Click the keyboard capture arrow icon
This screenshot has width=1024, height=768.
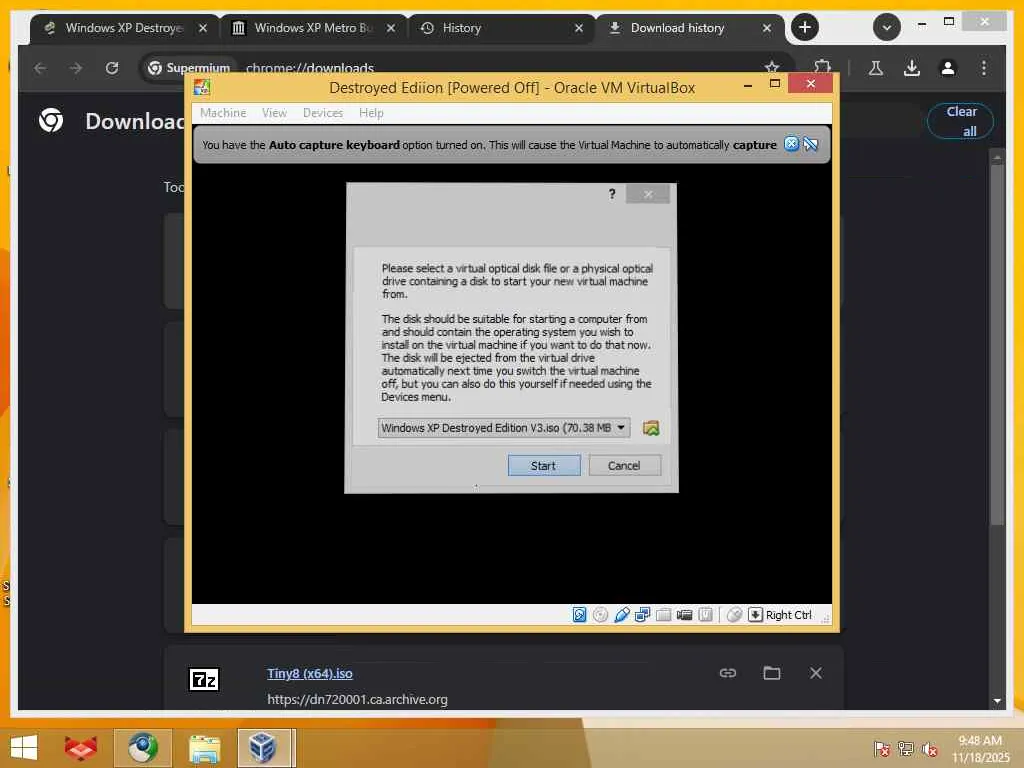click(755, 615)
